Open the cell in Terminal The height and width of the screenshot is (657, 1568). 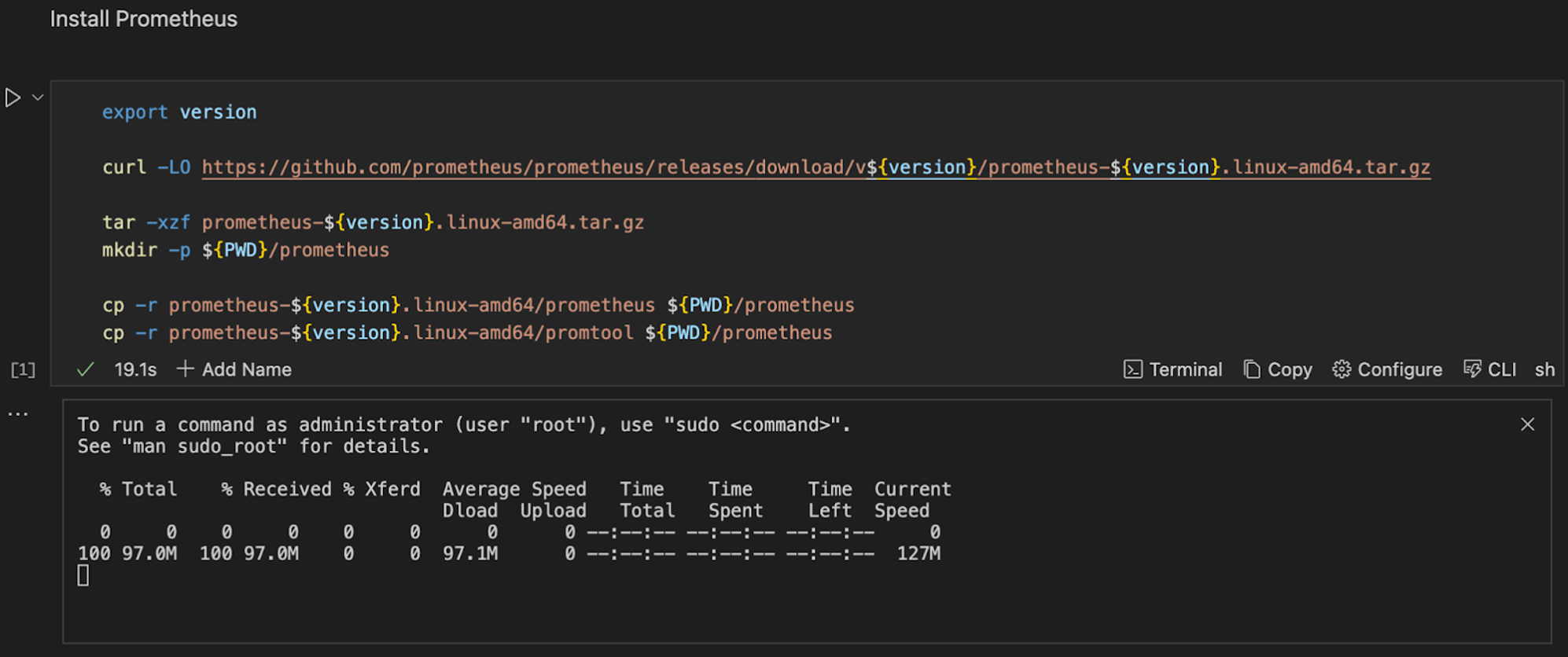click(1172, 369)
